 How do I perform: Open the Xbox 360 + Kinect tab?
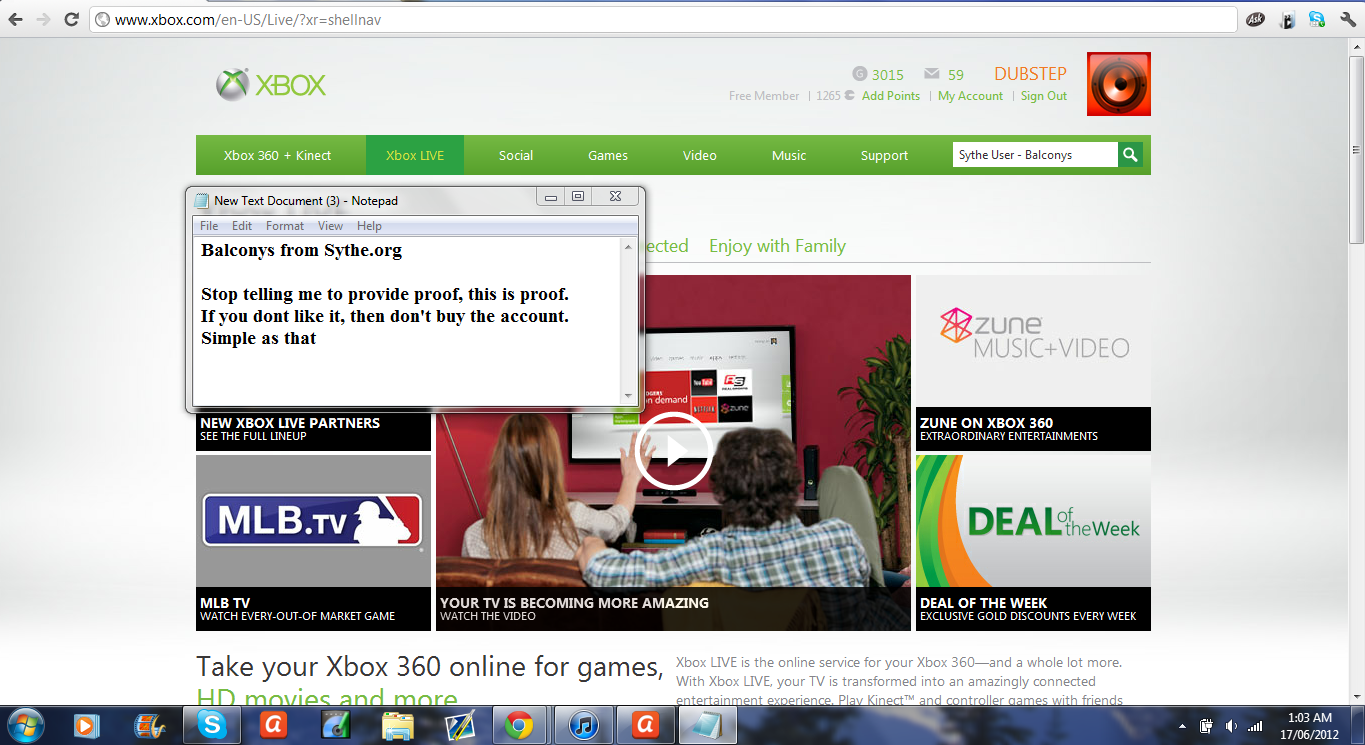pyautogui.click(x=277, y=155)
